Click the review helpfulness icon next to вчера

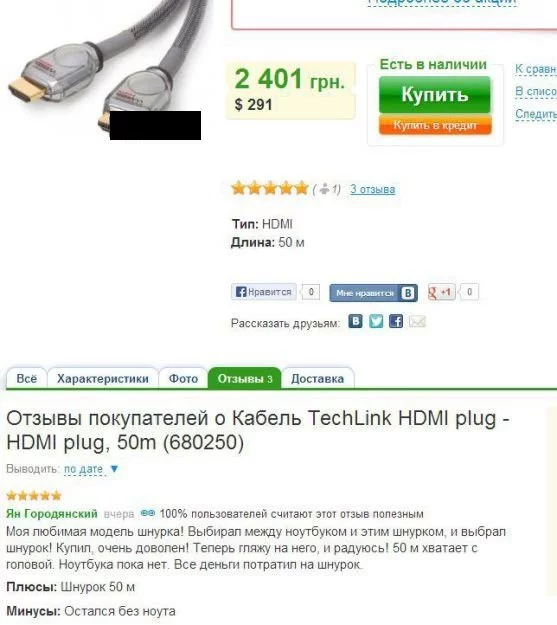point(148,513)
